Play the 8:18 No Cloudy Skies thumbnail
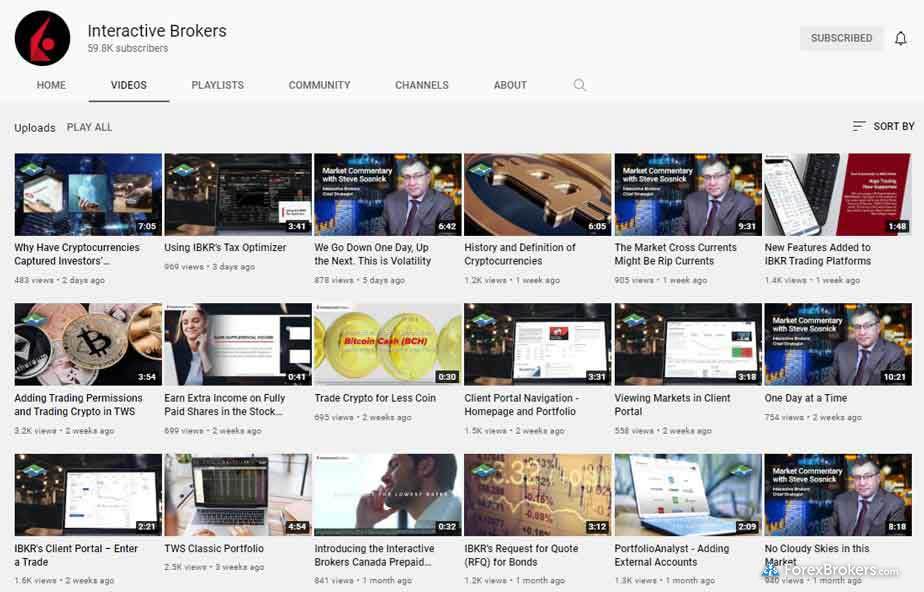Viewport: 924px width, 592px height. [838, 495]
